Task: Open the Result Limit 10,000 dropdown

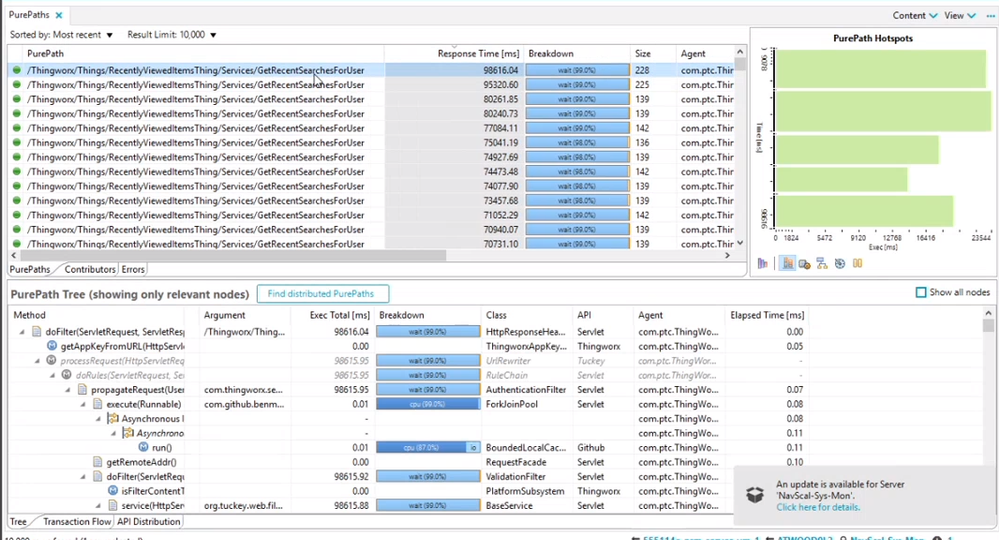Action: pos(172,35)
